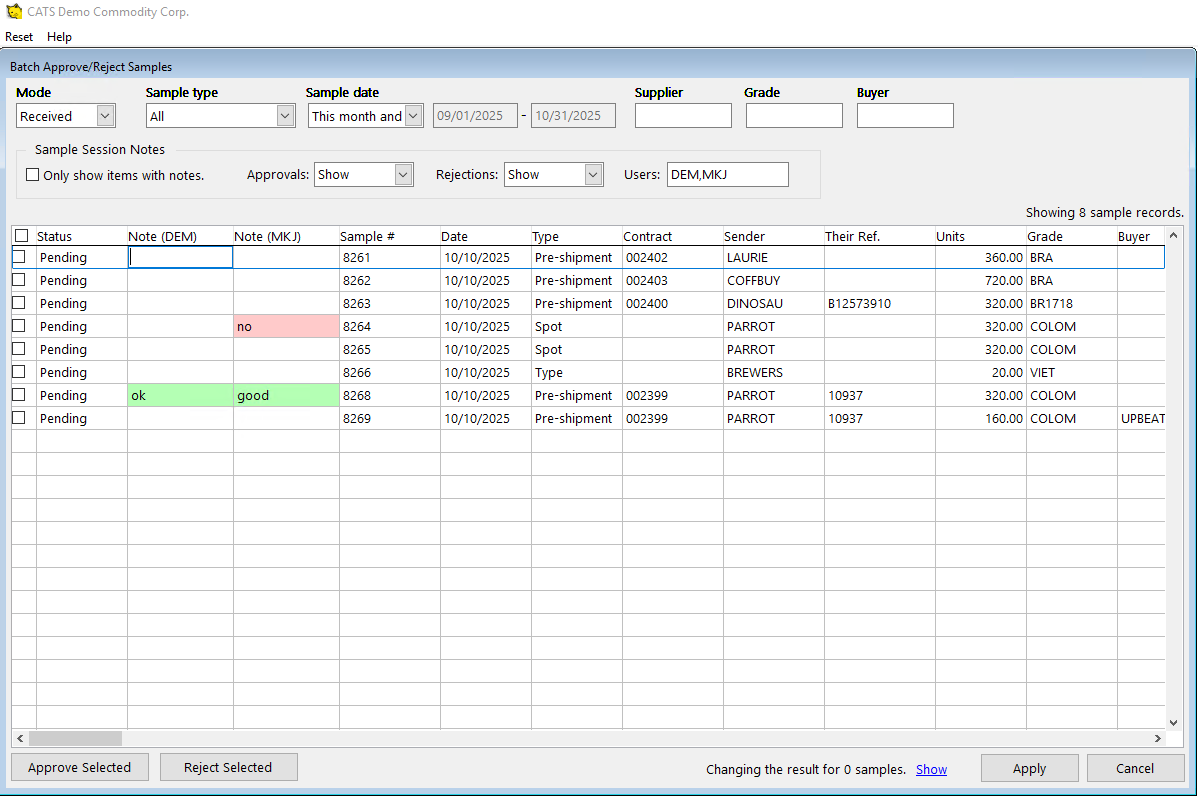The width and height of the screenshot is (1198, 796).
Task: Click the Approve Selected button
Action: (79, 768)
